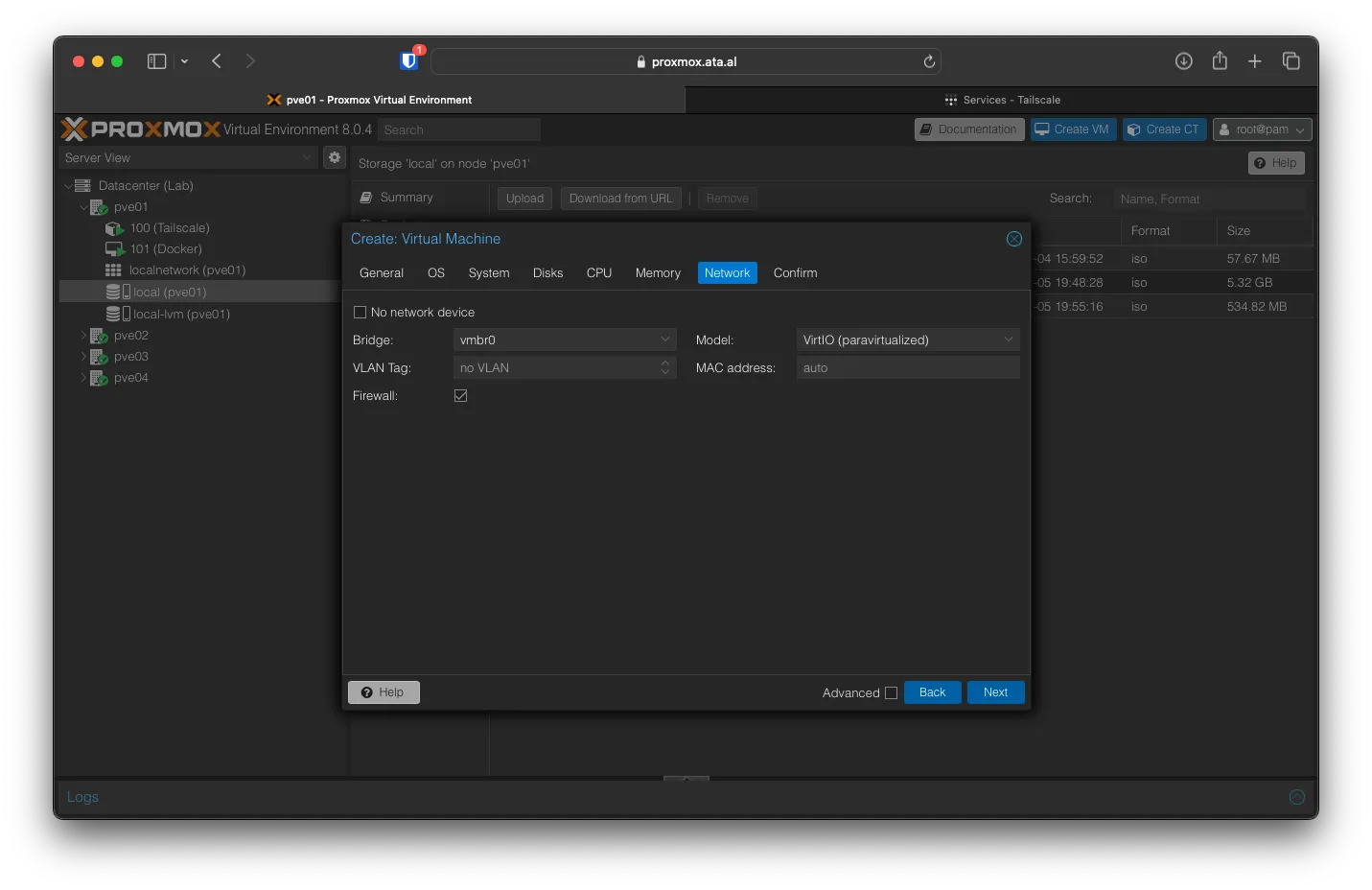Image resolution: width=1372 pixels, height=890 pixels.
Task: Click the 101 (Docker) VM monitor icon
Action: coord(115,249)
